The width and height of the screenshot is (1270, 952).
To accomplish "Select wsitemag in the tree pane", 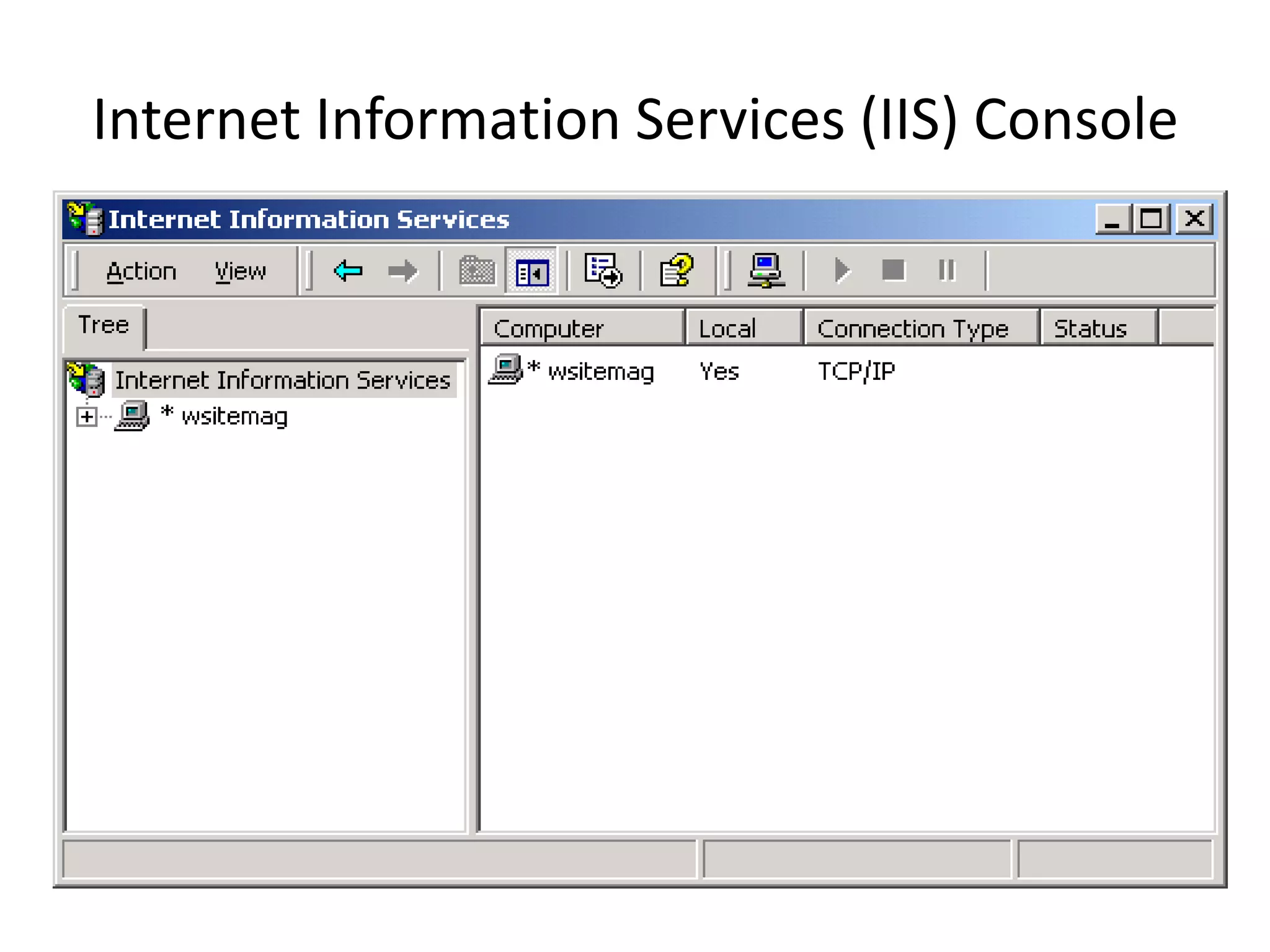I will point(224,416).
